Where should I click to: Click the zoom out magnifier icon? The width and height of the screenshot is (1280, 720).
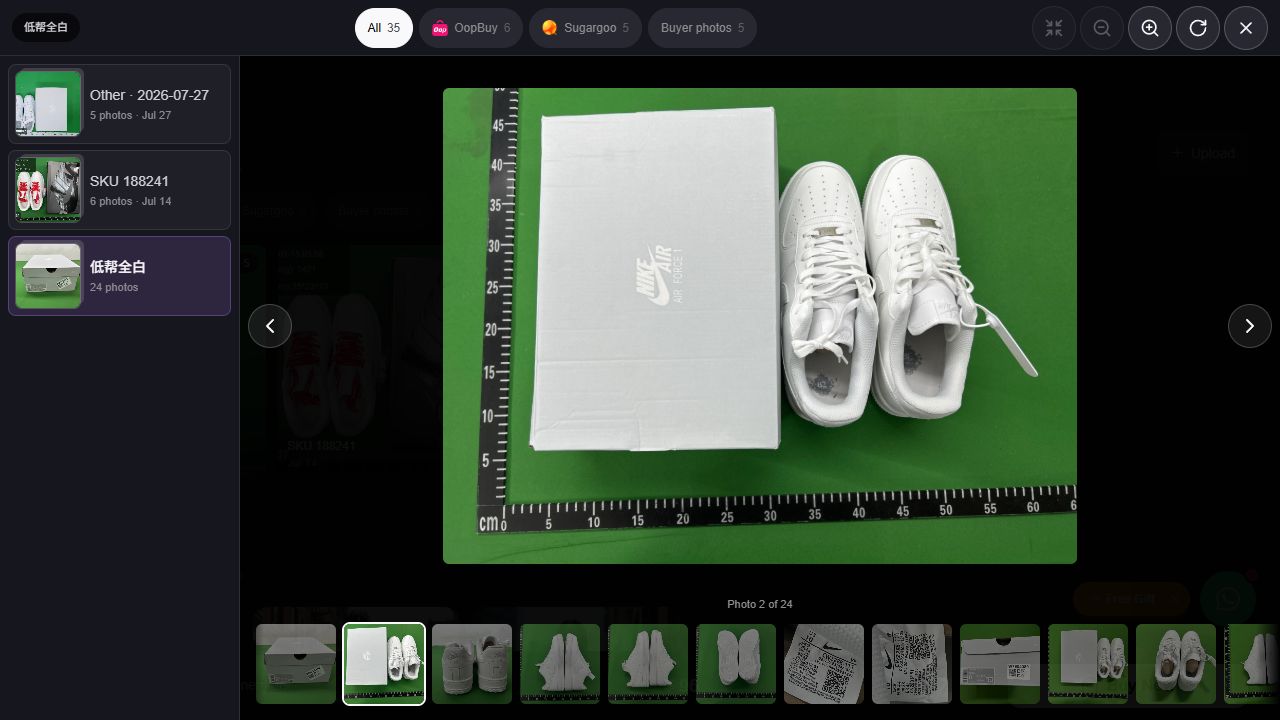1102,28
